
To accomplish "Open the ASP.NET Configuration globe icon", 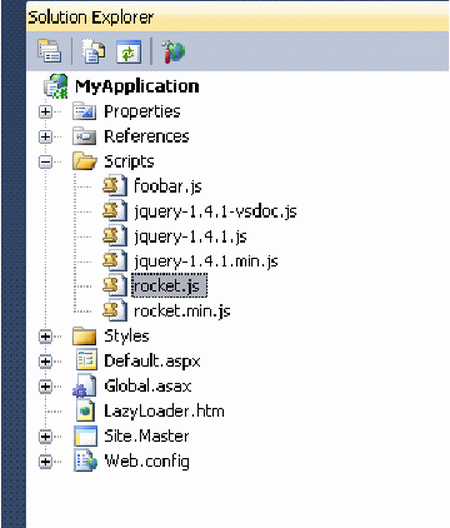I will coord(174,51).
